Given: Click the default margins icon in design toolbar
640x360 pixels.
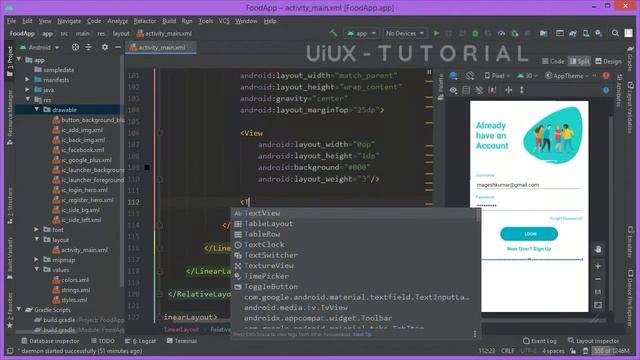Looking at the screenshot, I should point(493,90).
